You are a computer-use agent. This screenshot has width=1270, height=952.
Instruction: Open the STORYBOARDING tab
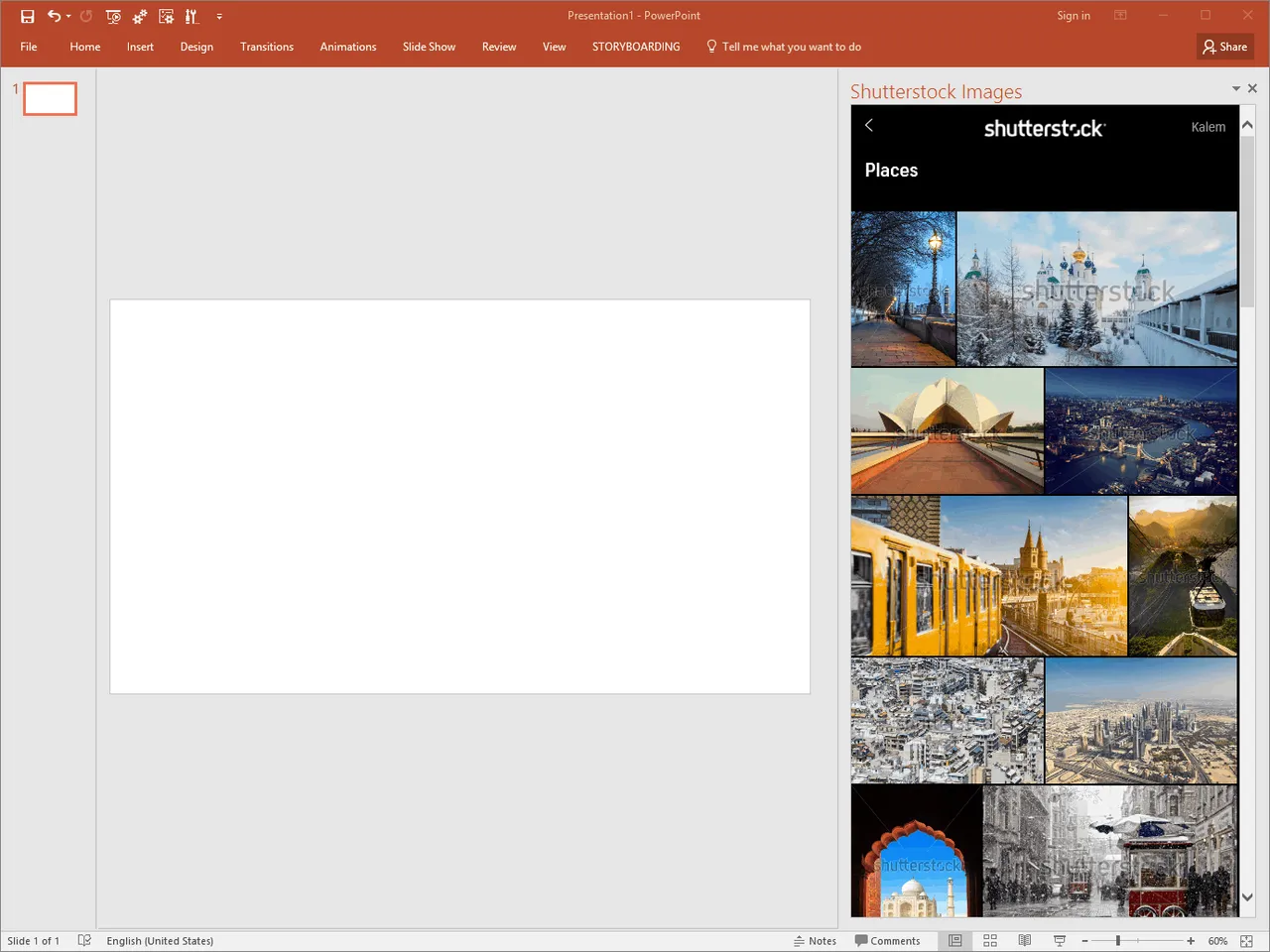click(x=636, y=47)
